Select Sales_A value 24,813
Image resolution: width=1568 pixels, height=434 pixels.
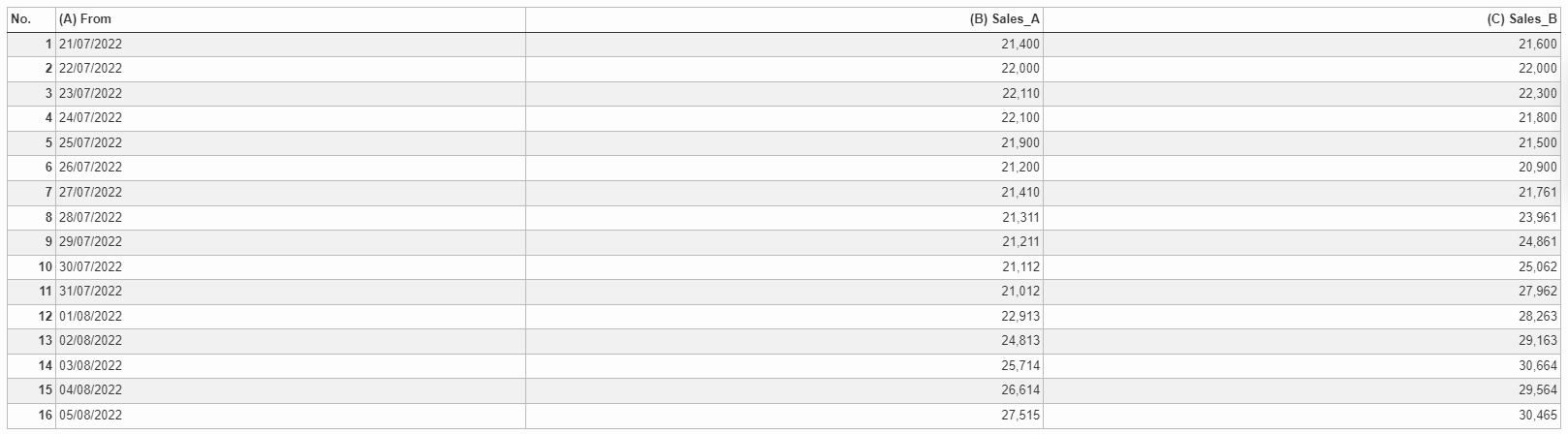coord(784,341)
